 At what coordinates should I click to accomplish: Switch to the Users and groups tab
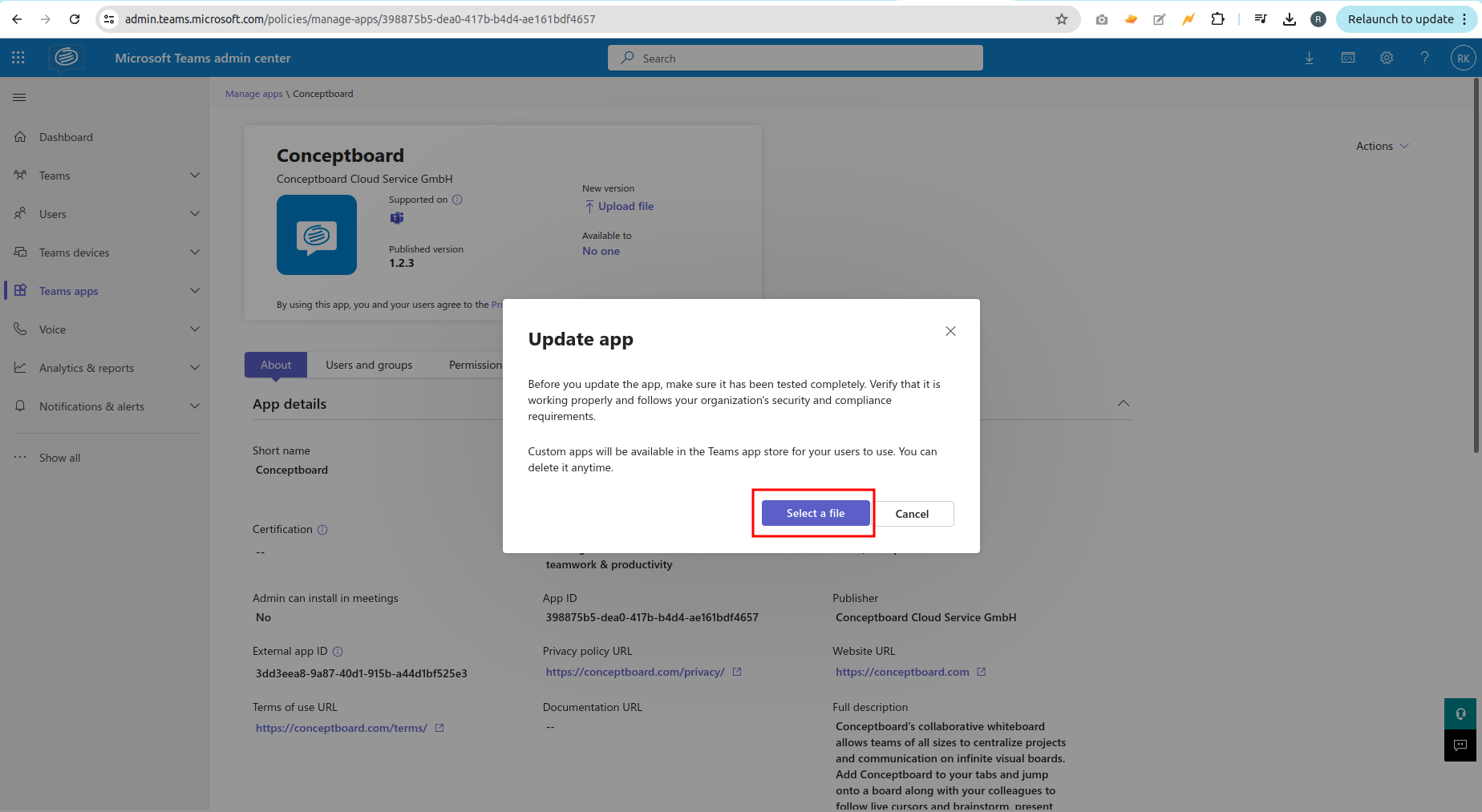[x=369, y=365]
